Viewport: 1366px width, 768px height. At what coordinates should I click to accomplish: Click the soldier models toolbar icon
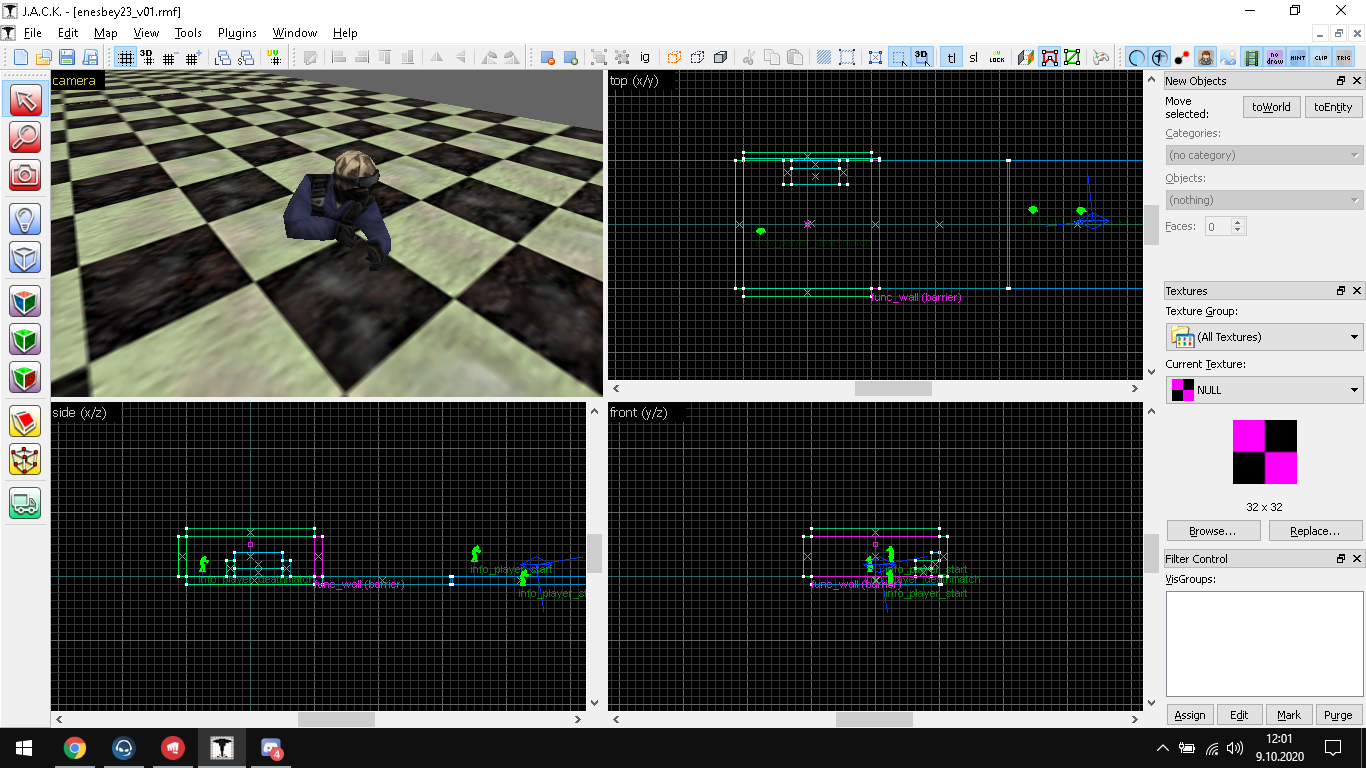coord(1206,57)
